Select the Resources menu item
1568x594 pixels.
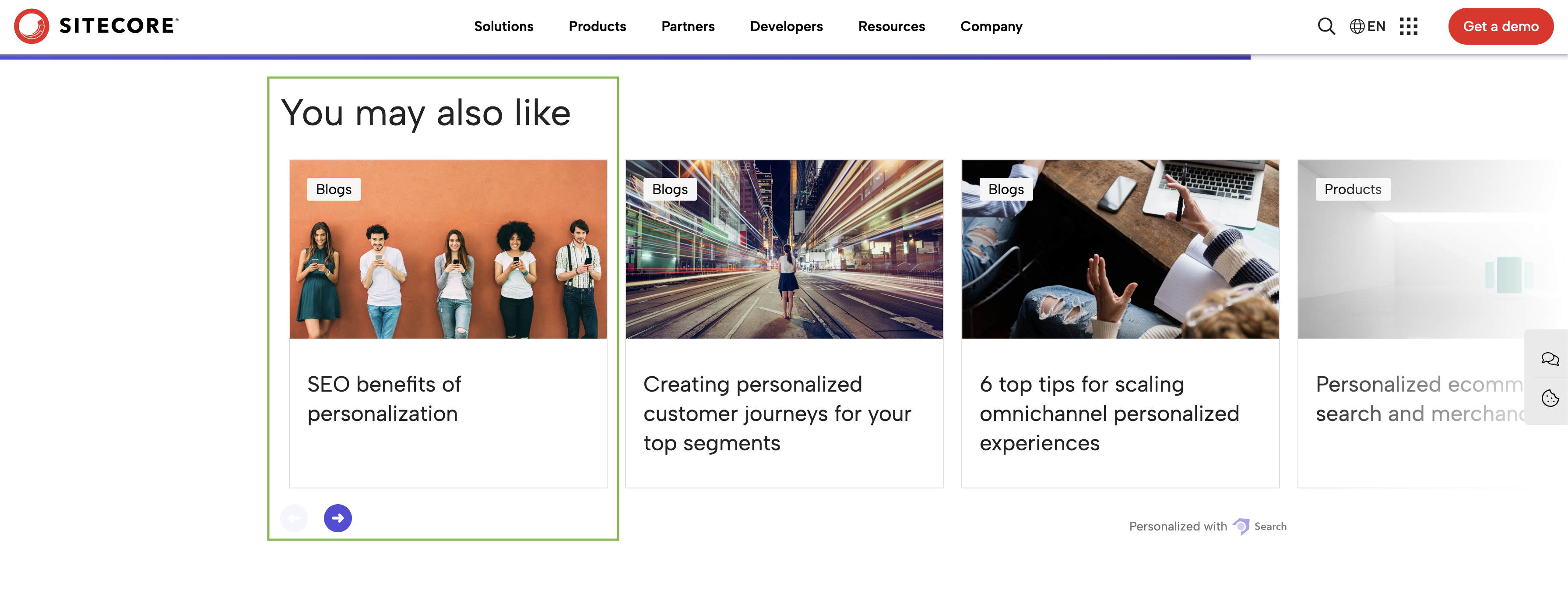[891, 26]
